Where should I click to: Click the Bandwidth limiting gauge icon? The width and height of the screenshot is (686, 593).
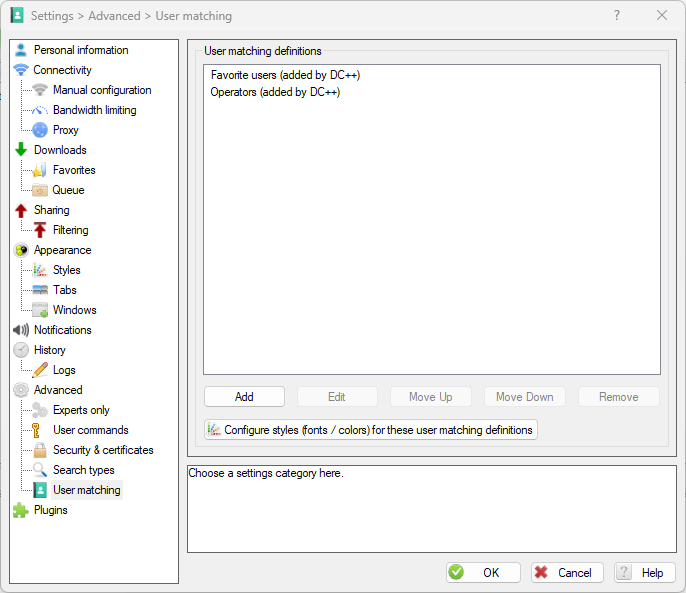tap(40, 110)
